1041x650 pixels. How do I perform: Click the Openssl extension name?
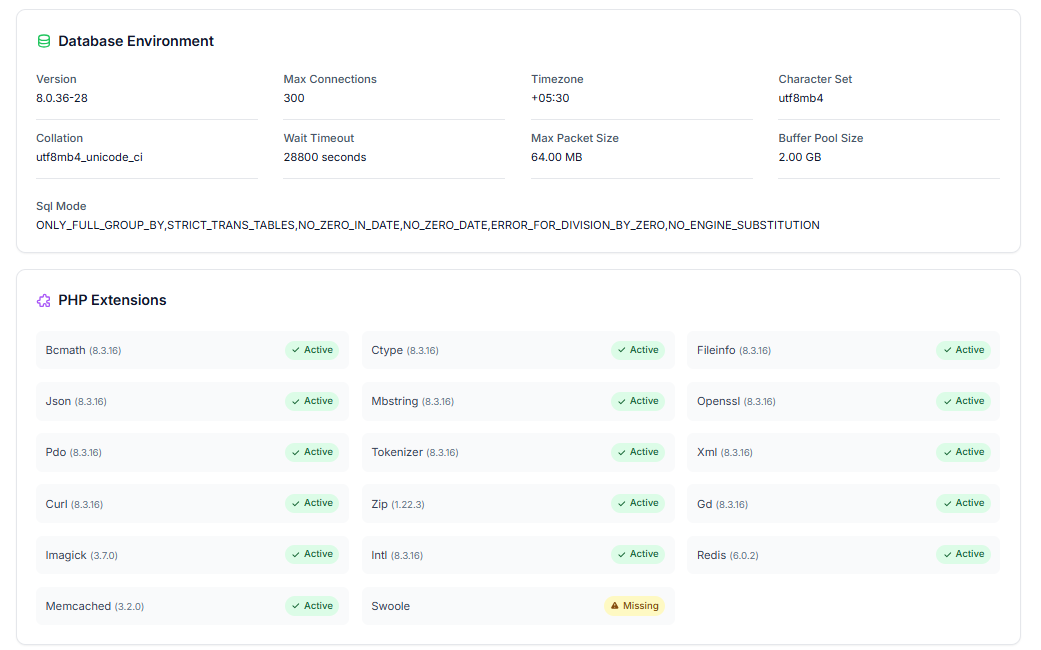click(x=718, y=401)
